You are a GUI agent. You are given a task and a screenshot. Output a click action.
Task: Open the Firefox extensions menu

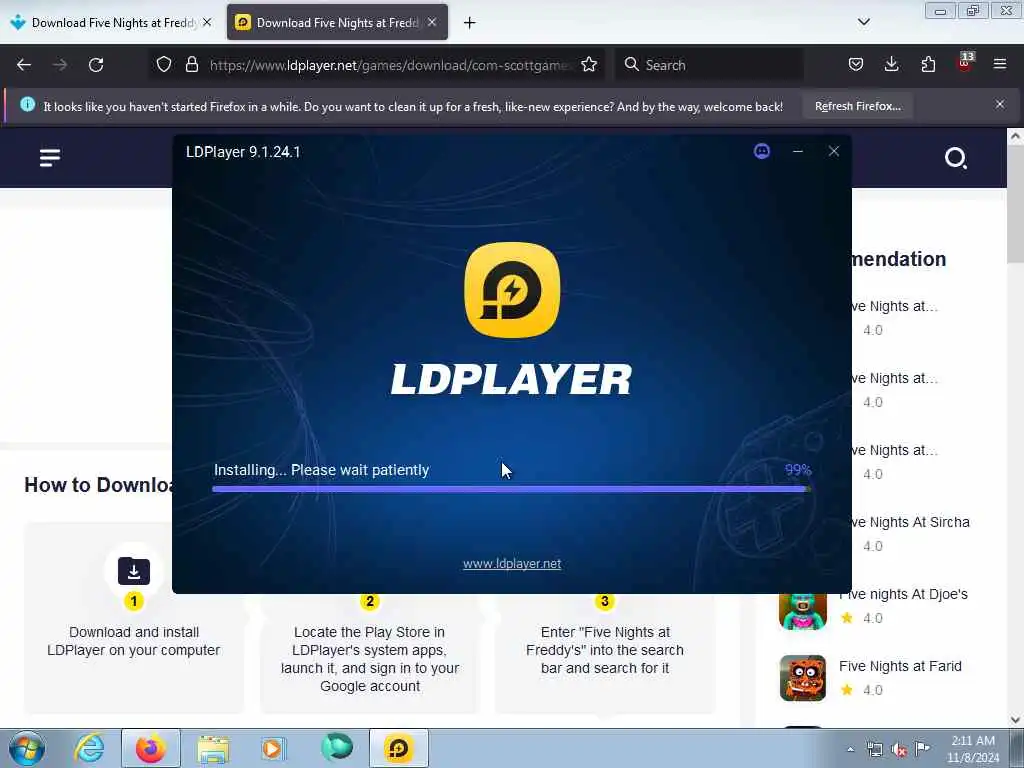click(x=928, y=65)
